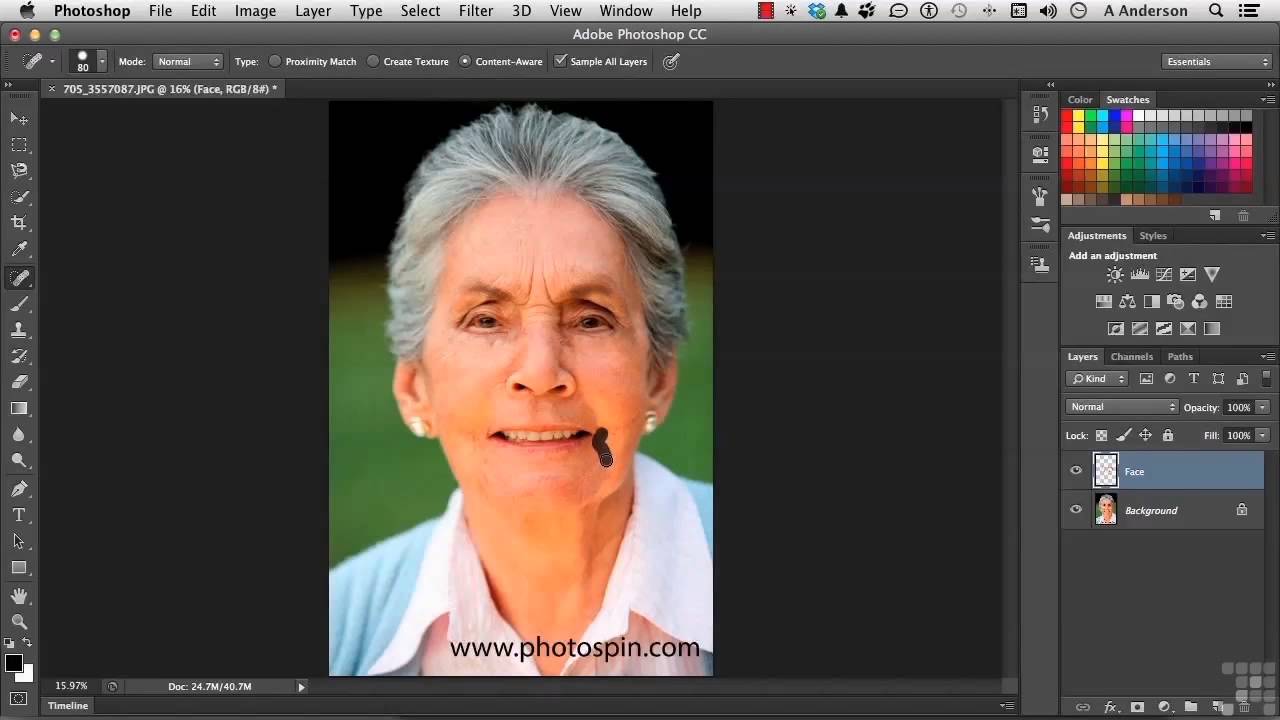
Task: Open the layer filter Kind dropdown
Action: (x=1097, y=379)
